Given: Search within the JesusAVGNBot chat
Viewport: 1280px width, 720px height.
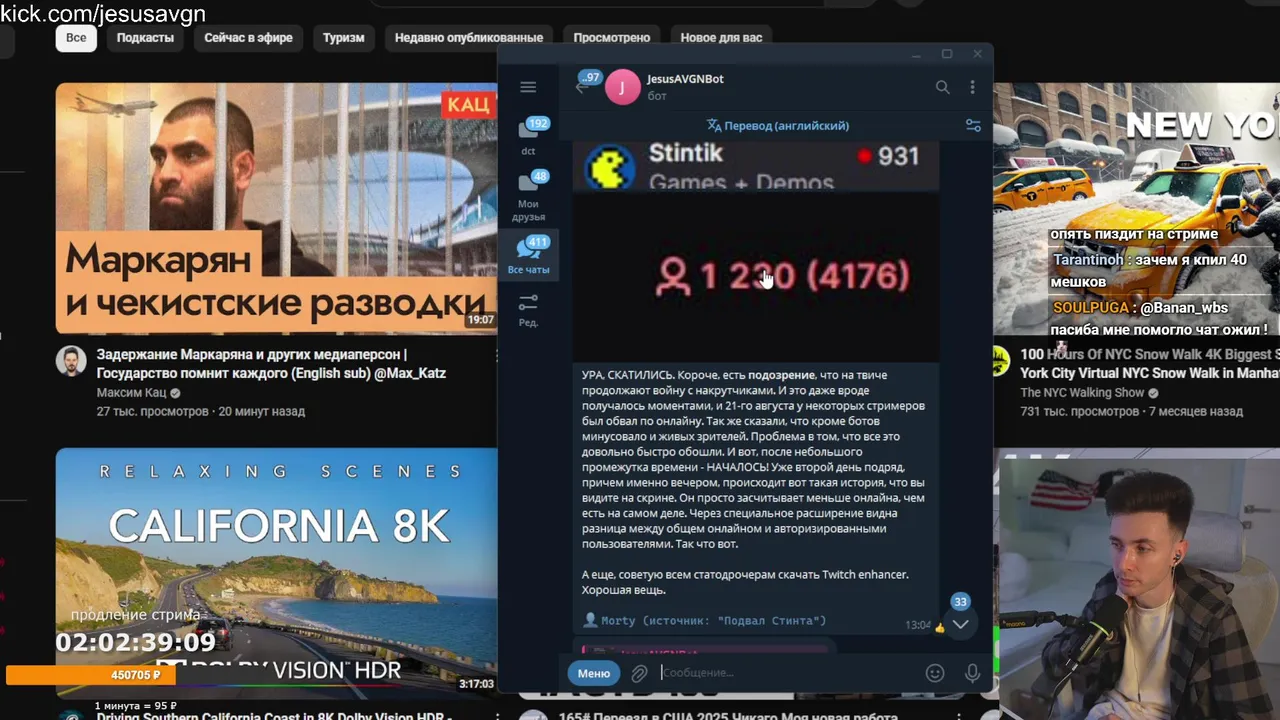Looking at the screenshot, I should pyautogui.click(x=942, y=87).
